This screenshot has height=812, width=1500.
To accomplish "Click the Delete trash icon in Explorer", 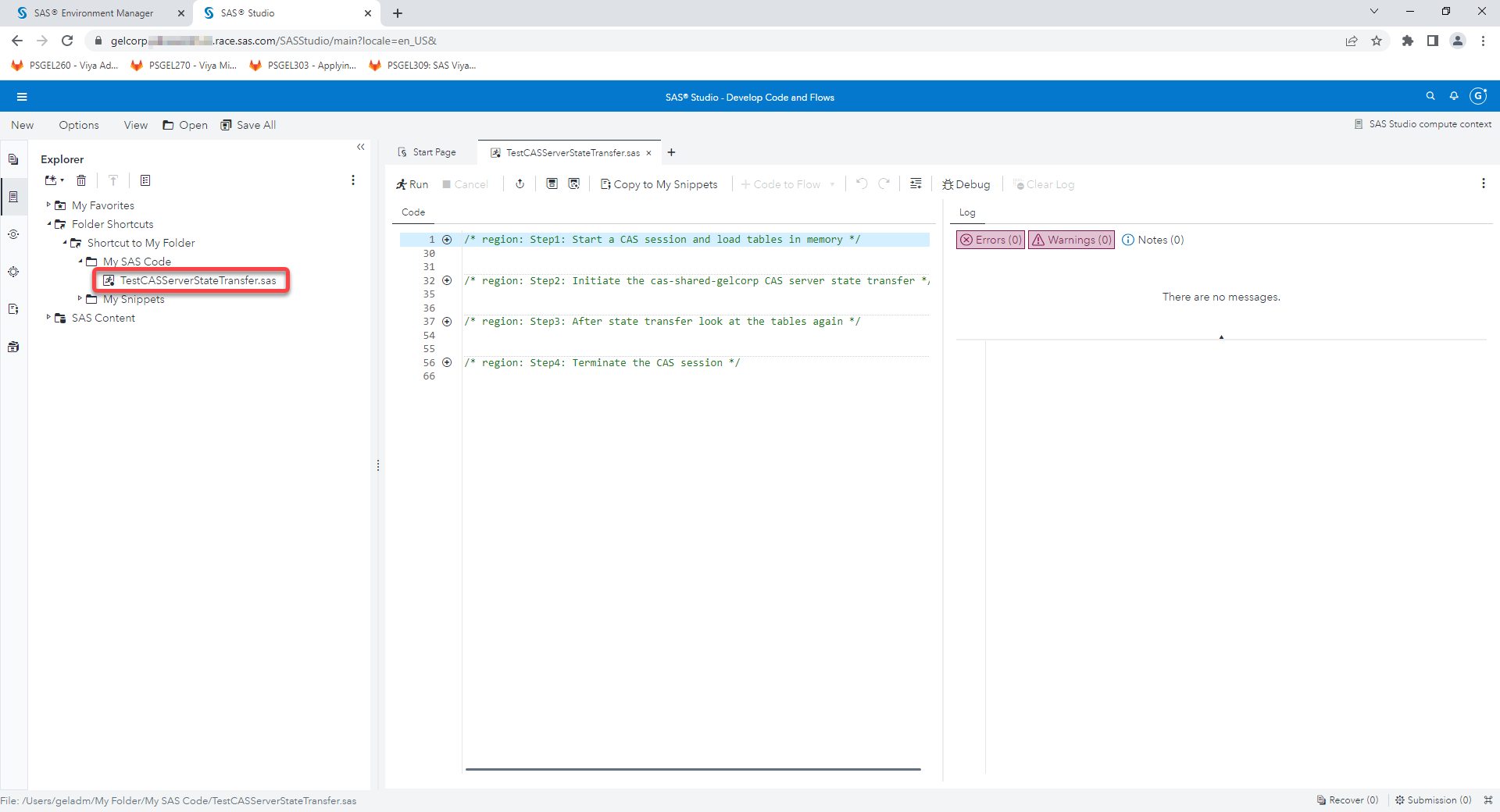I will 81,180.
